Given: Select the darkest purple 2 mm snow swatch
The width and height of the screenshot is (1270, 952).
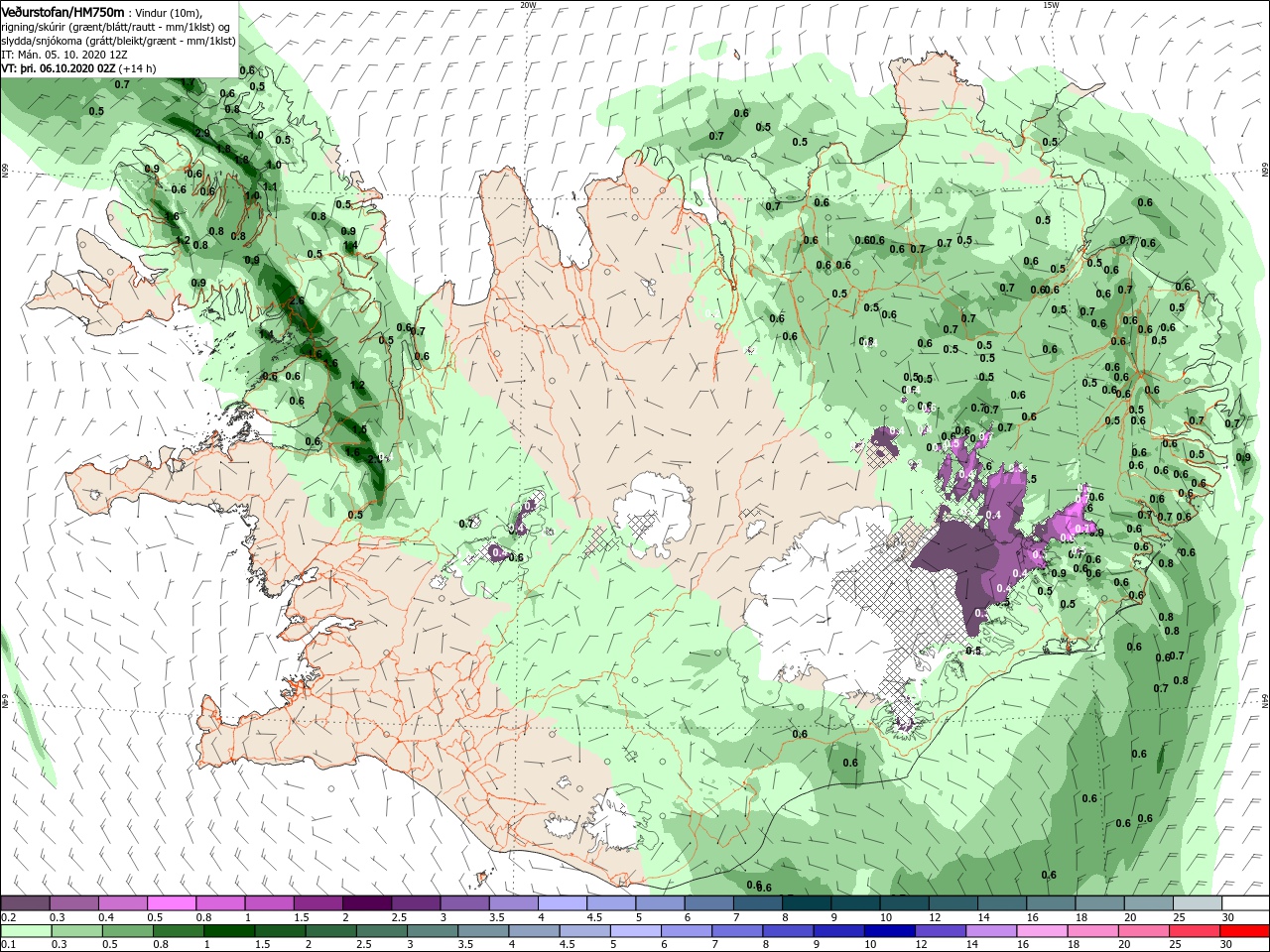Looking at the screenshot, I should pyautogui.click(x=367, y=903).
